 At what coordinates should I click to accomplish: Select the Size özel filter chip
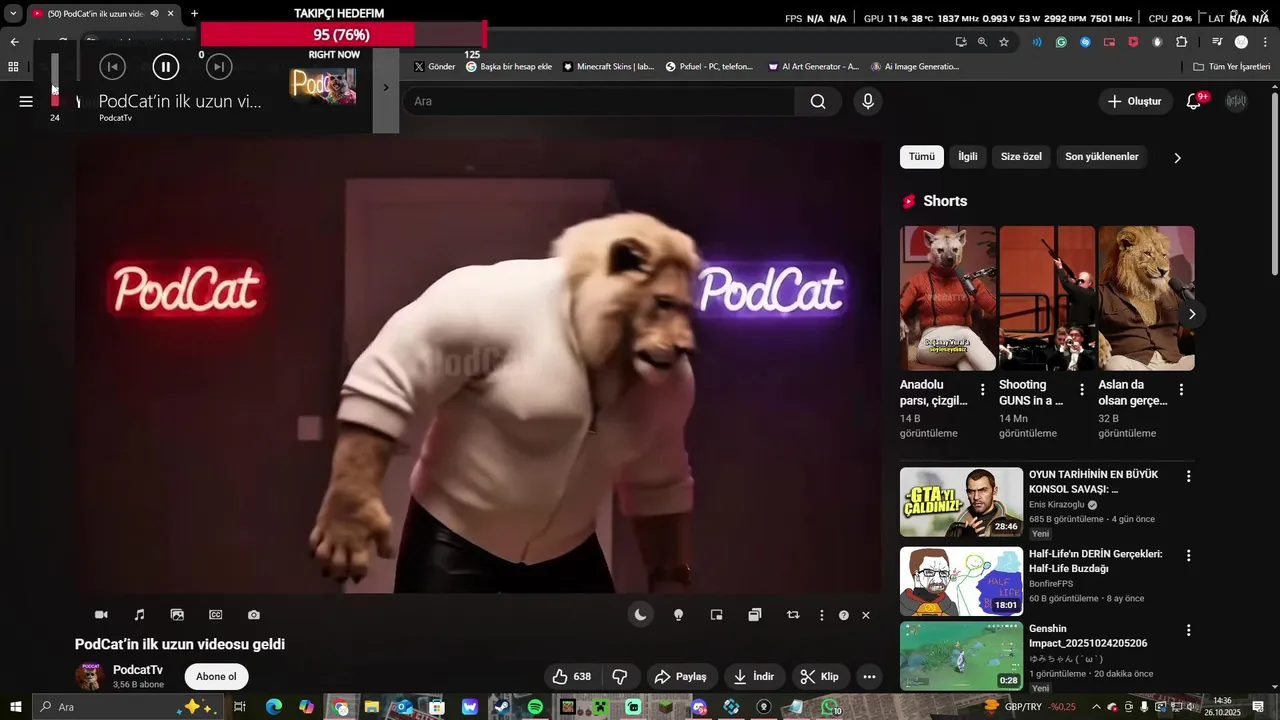pos(1021,157)
